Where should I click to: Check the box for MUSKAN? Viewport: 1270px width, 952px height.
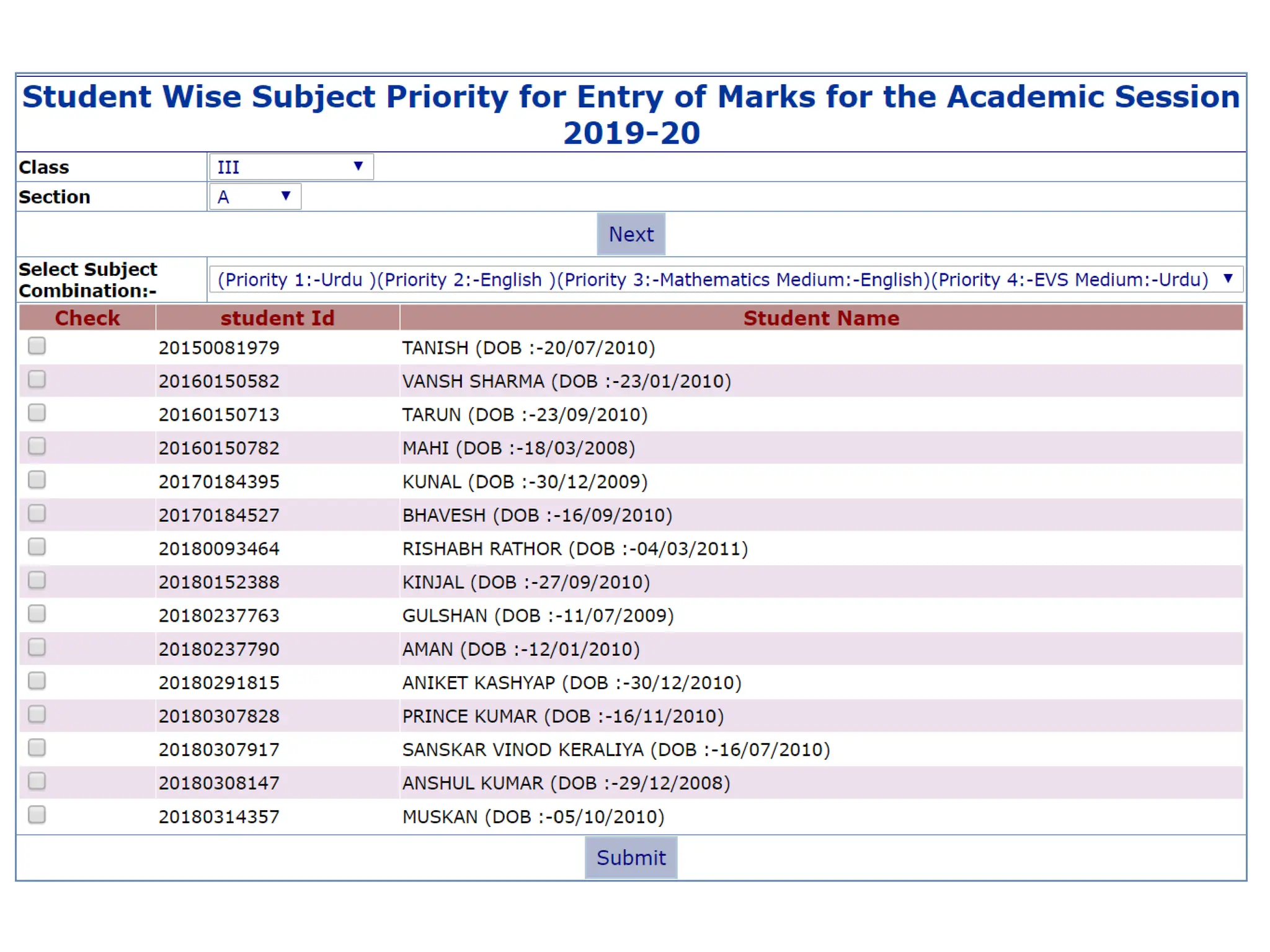[x=37, y=814]
